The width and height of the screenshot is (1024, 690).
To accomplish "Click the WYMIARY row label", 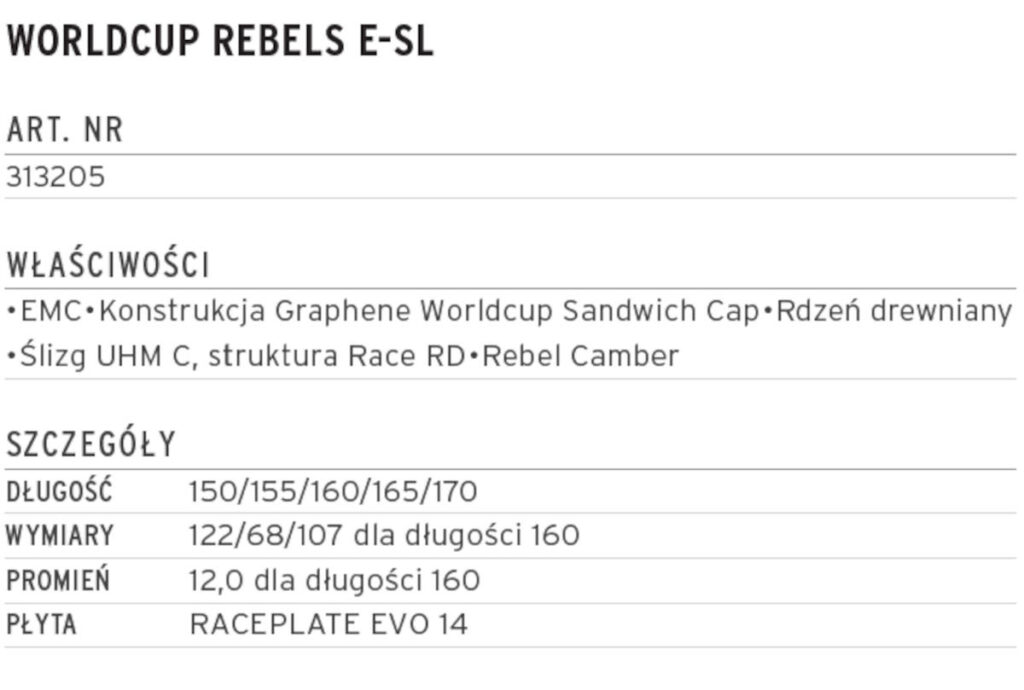I will click(59, 536).
